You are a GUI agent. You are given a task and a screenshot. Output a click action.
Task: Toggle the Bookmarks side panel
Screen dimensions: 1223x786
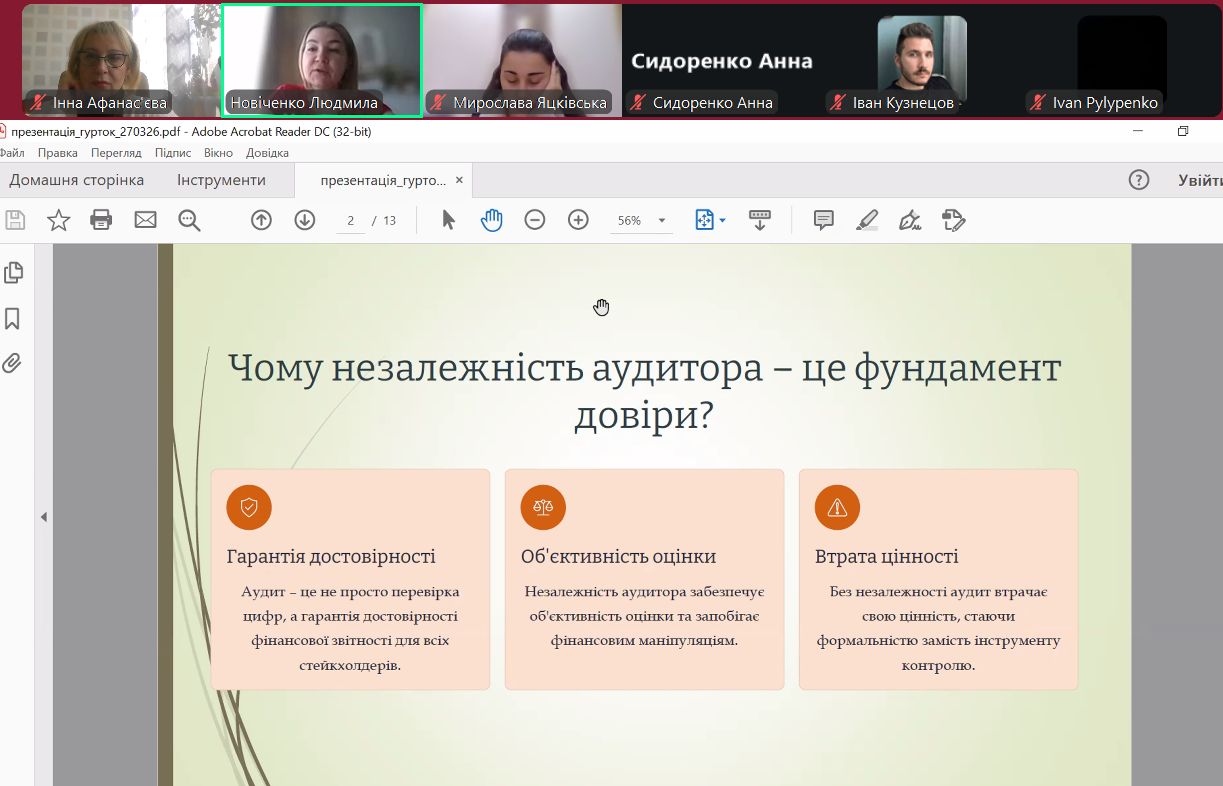pyautogui.click(x=13, y=318)
